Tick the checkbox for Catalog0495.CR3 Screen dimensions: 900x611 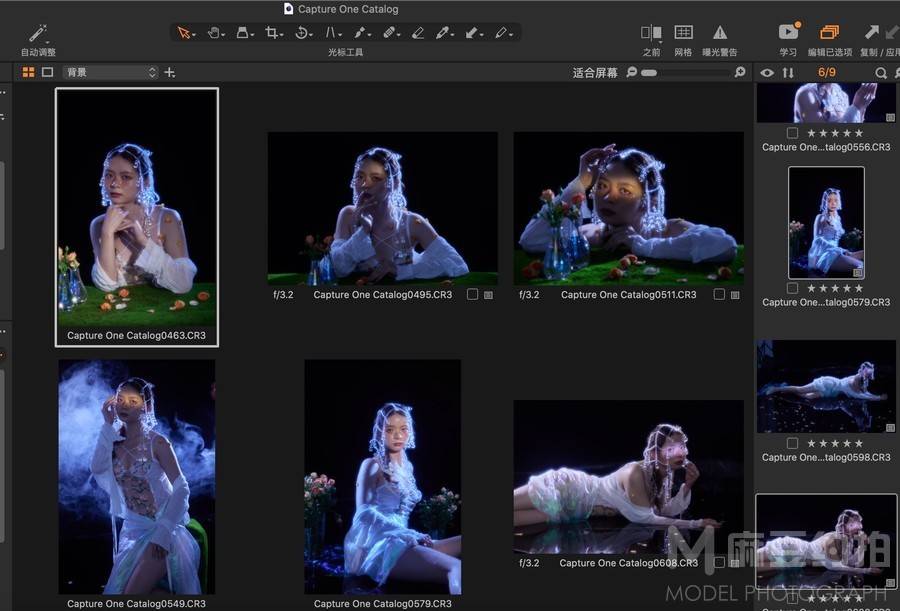(x=472, y=294)
